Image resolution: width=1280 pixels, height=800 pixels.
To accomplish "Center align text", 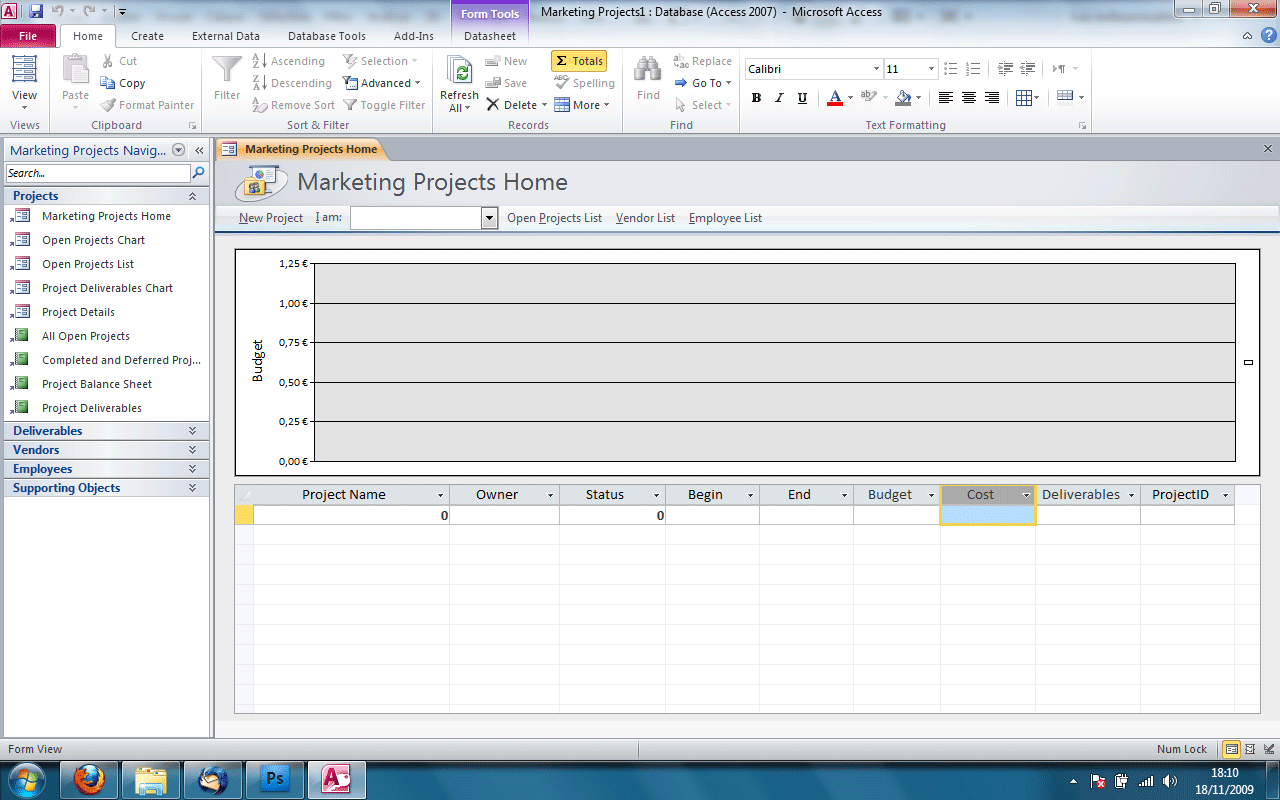I will tap(969, 98).
